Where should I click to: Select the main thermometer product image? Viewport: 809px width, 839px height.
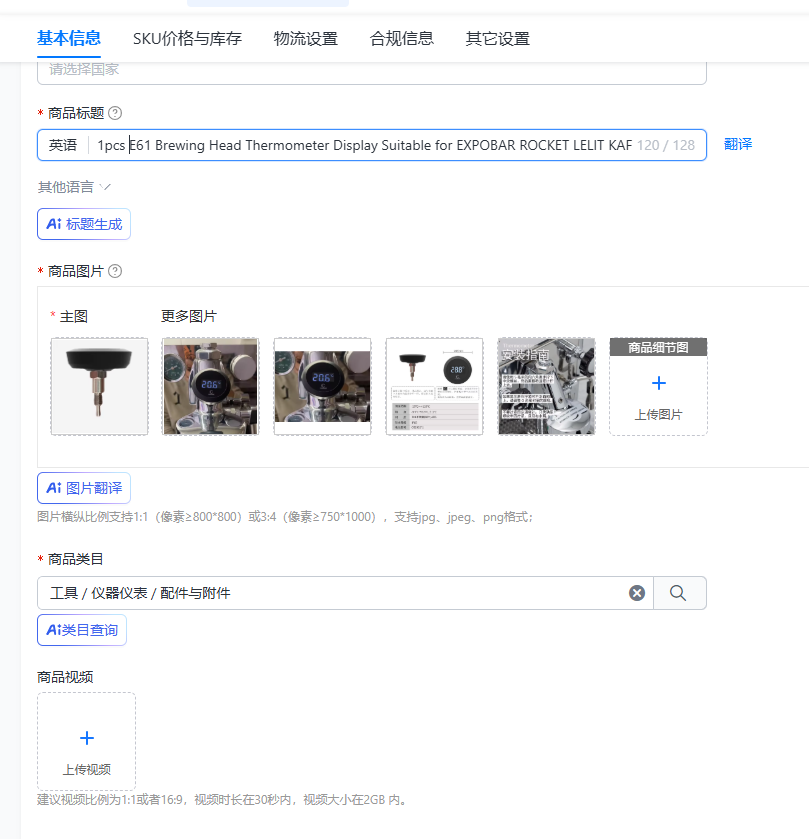100,386
